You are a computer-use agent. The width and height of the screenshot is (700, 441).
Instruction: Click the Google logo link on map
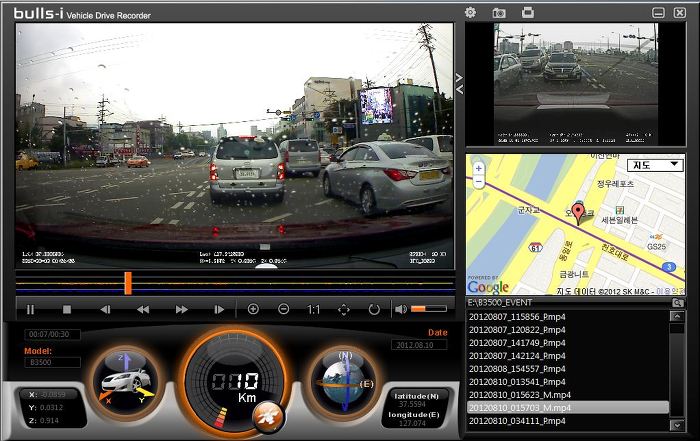pyautogui.click(x=488, y=286)
